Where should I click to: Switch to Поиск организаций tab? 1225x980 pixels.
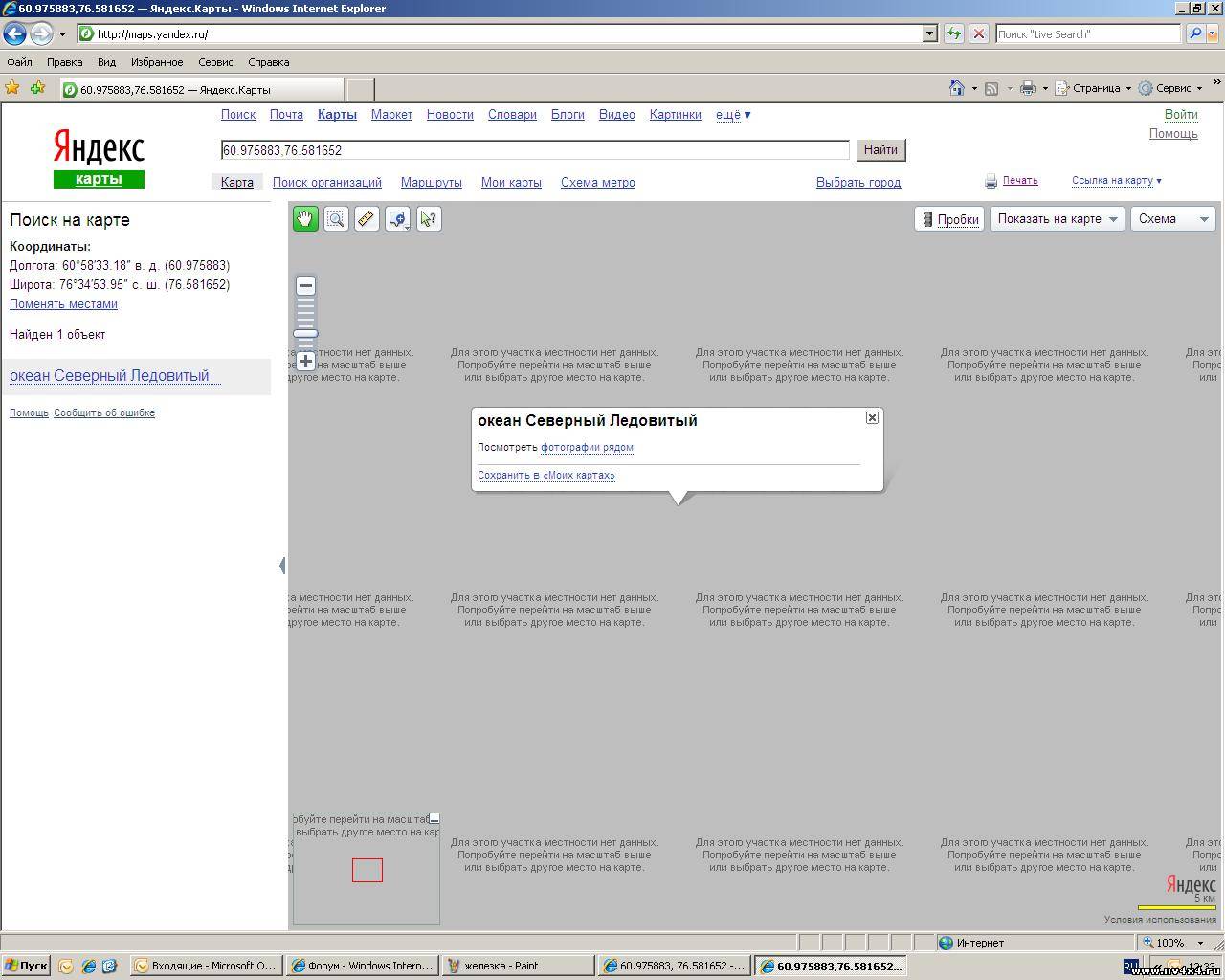[327, 183]
